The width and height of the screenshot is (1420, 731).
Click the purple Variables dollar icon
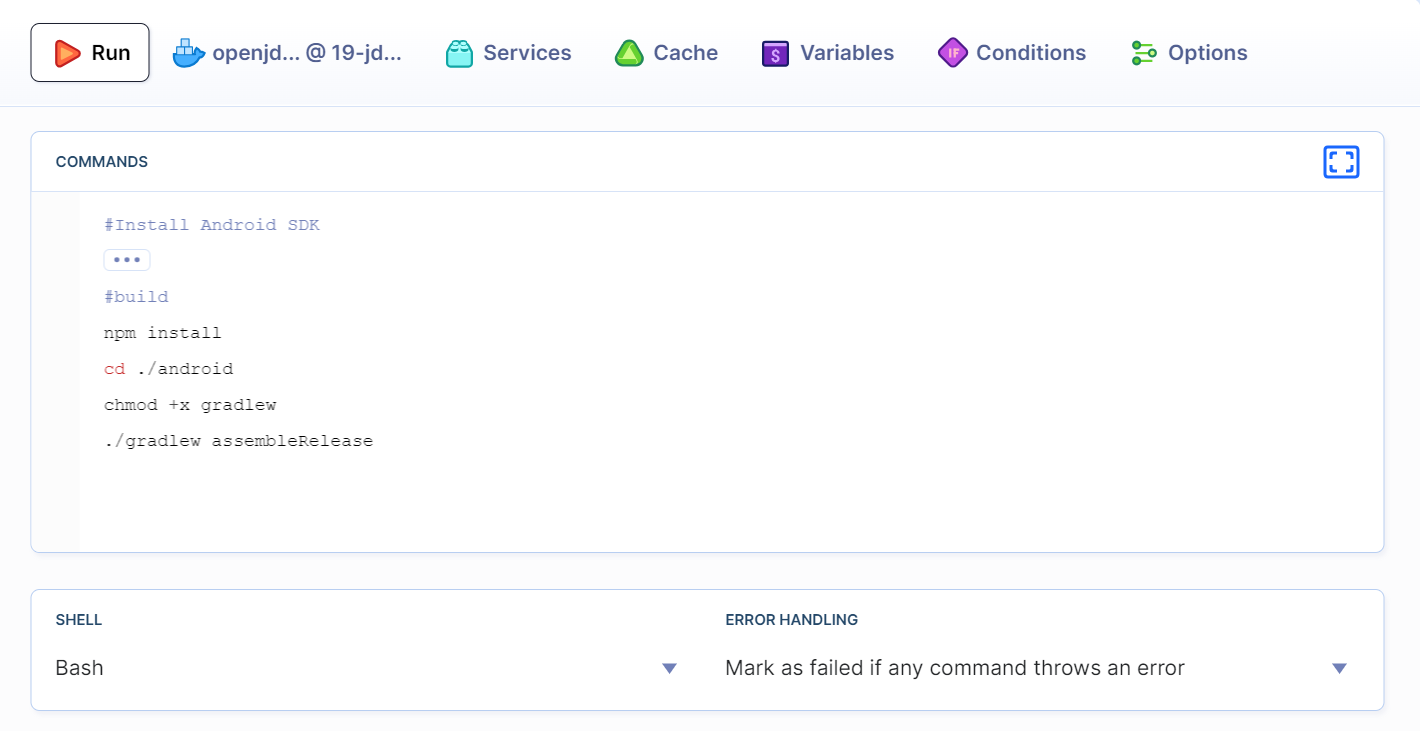click(x=775, y=53)
